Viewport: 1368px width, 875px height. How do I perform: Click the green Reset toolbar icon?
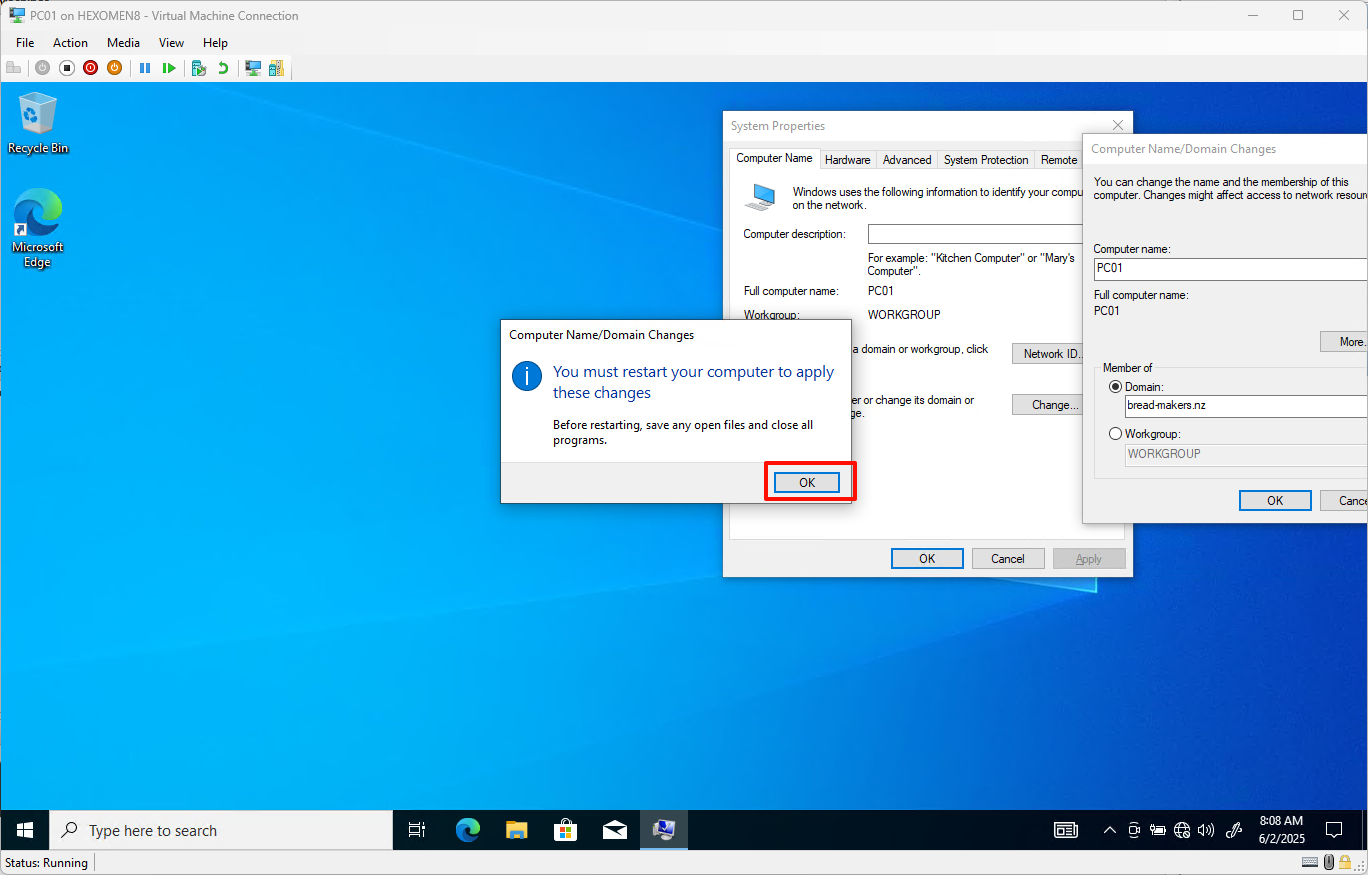click(169, 68)
